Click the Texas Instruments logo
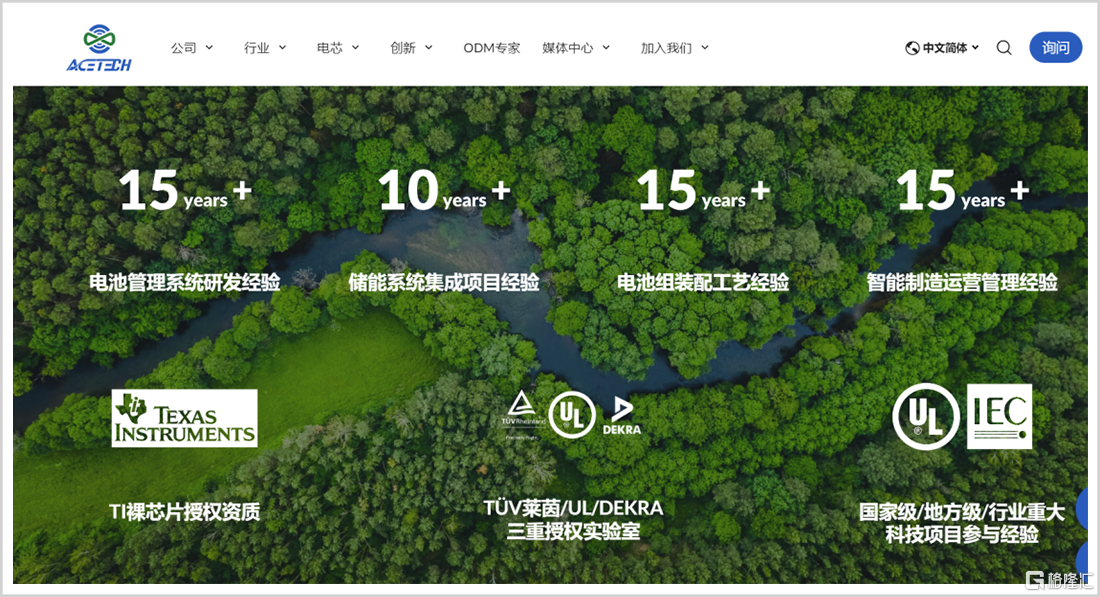1100x597 pixels. (x=185, y=418)
